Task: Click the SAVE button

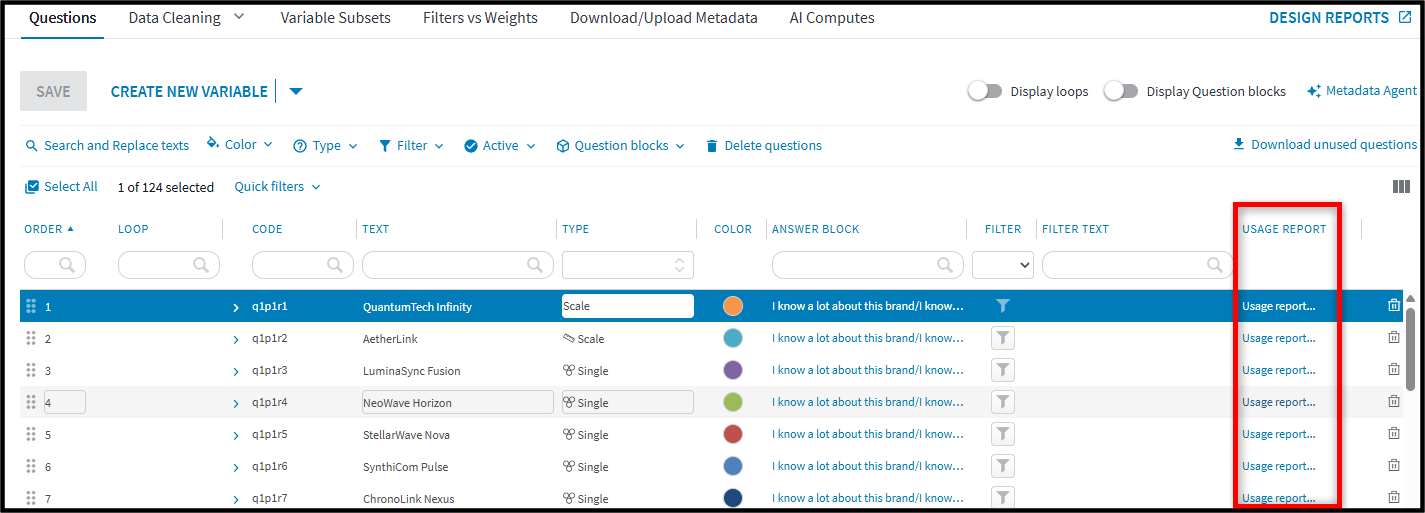Action: 54,91
